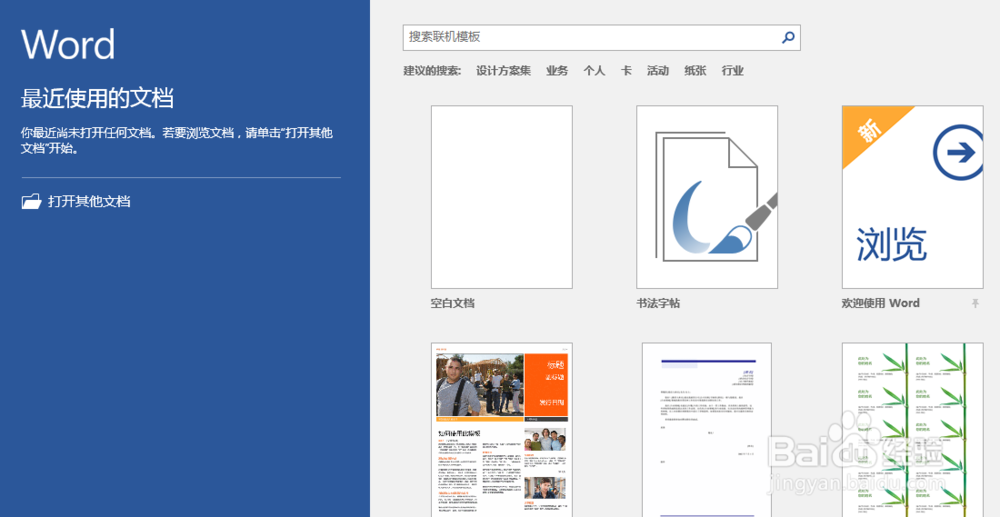
Task: Focus the 搜索联机模板 search box
Action: [x=601, y=38]
